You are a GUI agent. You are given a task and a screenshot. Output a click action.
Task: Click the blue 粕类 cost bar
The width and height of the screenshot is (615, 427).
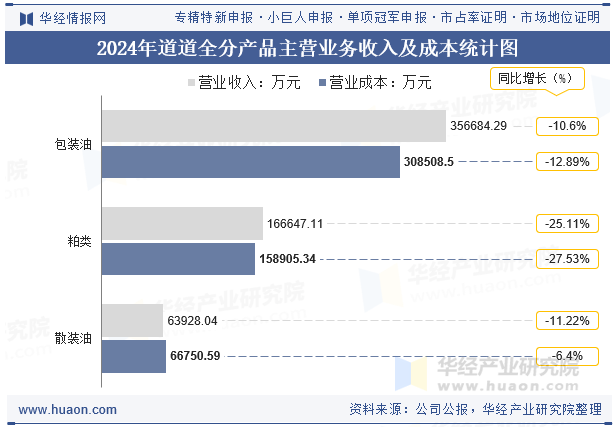click(178, 259)
